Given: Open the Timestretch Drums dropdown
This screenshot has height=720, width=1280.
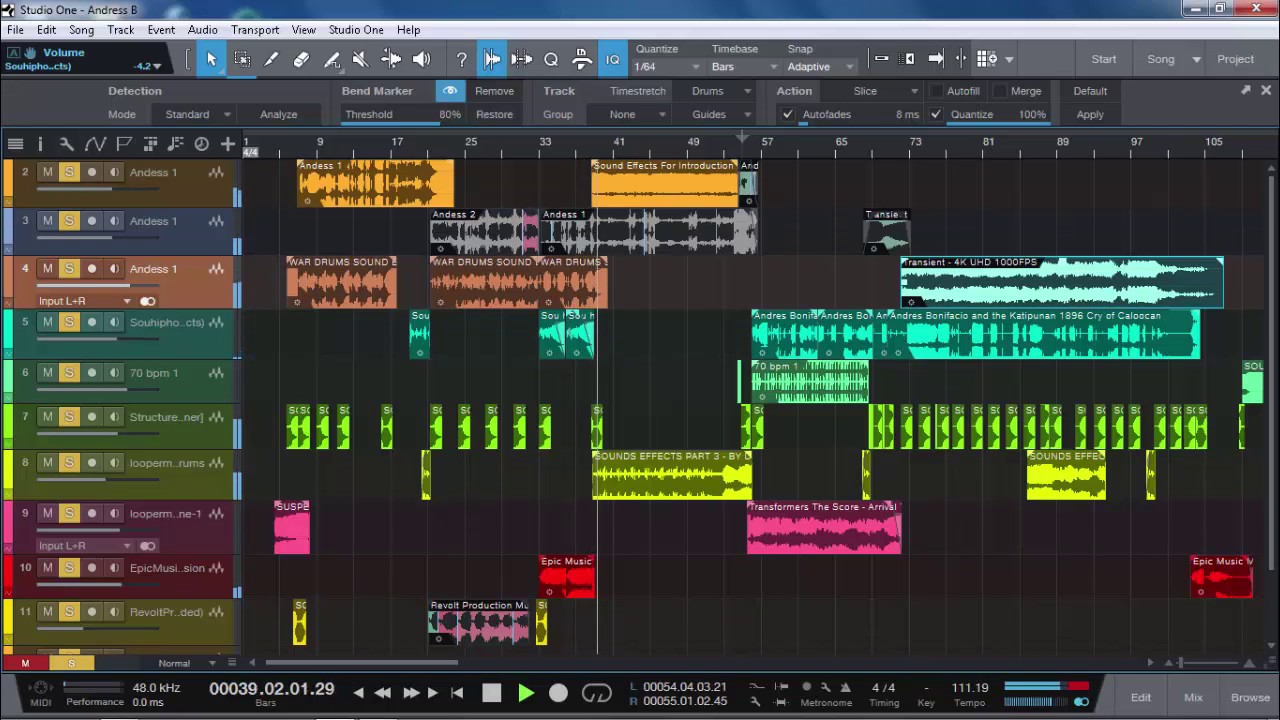Looking at the screenshot, I should [x=721, y=91].
